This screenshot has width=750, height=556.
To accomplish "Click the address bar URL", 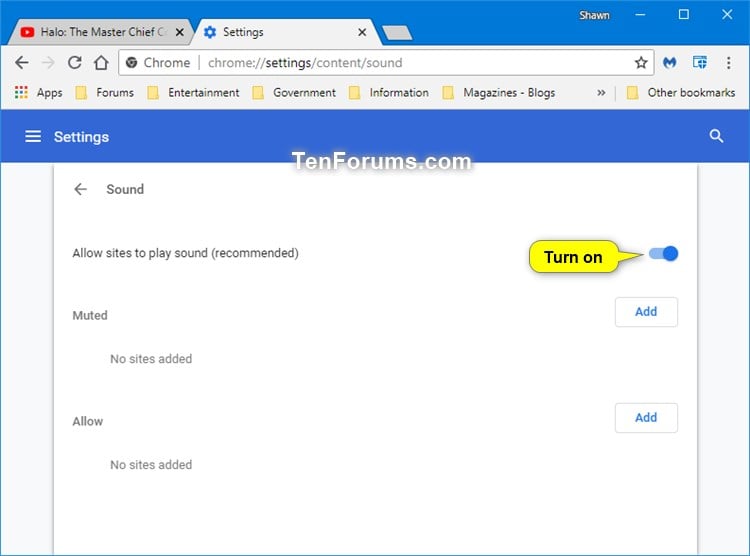I will 305,63.
